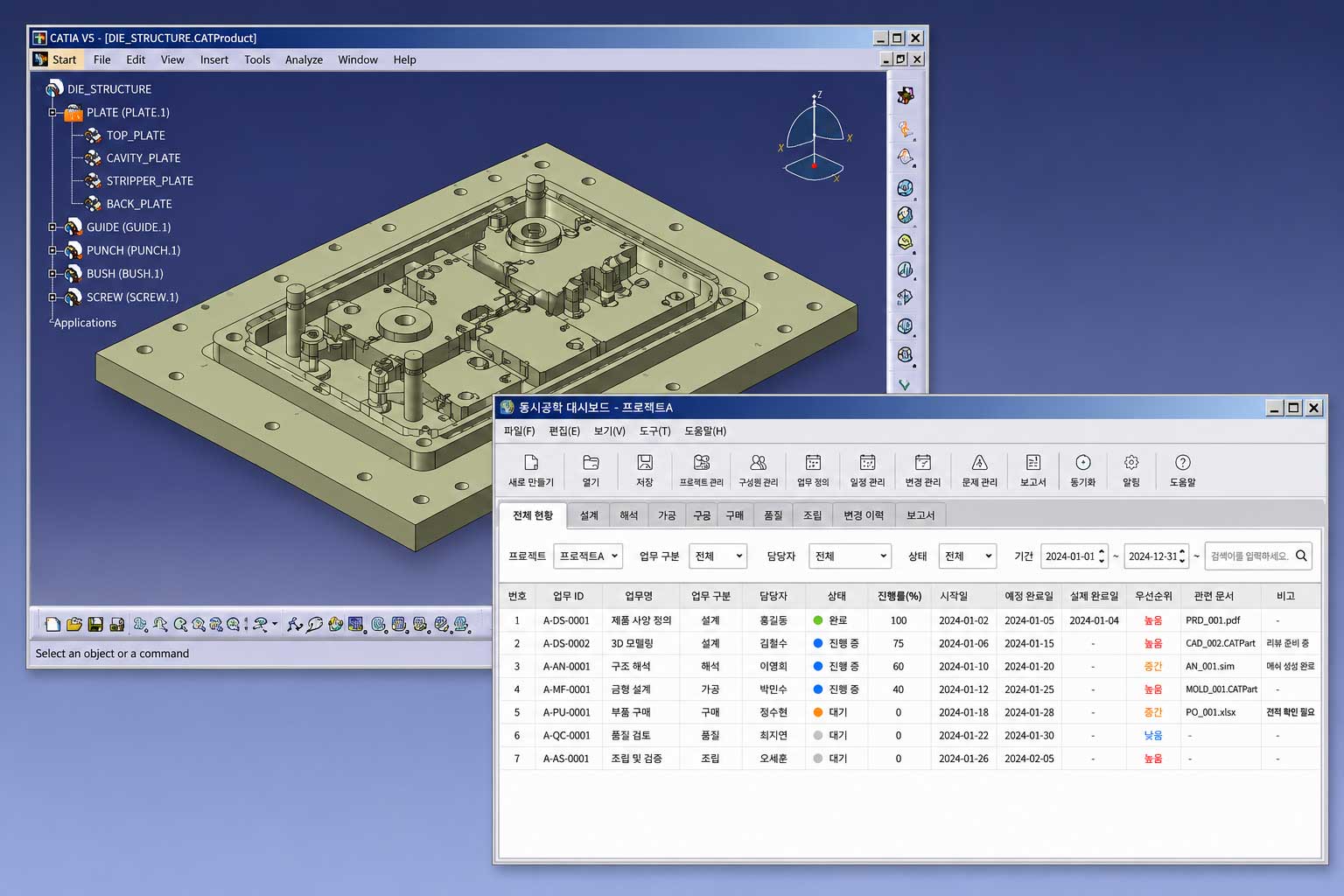Click the stepper on the 2024-12-31 date field
Viewport: 1344px width, 896px height.
1182,556
